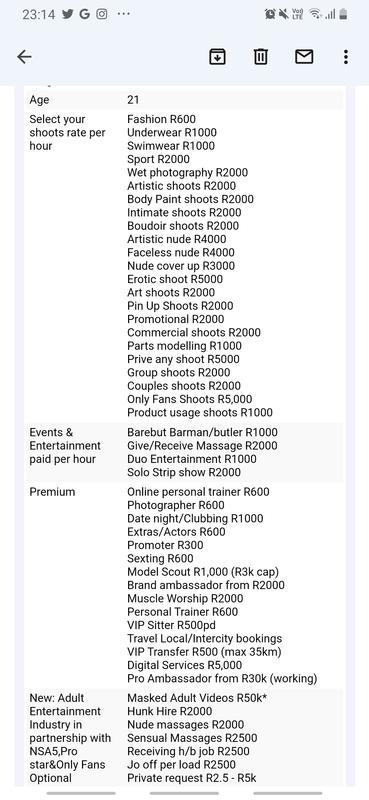The width and height of the screenshot is (369, 800).
Task: Tap the Google notification icon in status bar
Action: point(85,14)
